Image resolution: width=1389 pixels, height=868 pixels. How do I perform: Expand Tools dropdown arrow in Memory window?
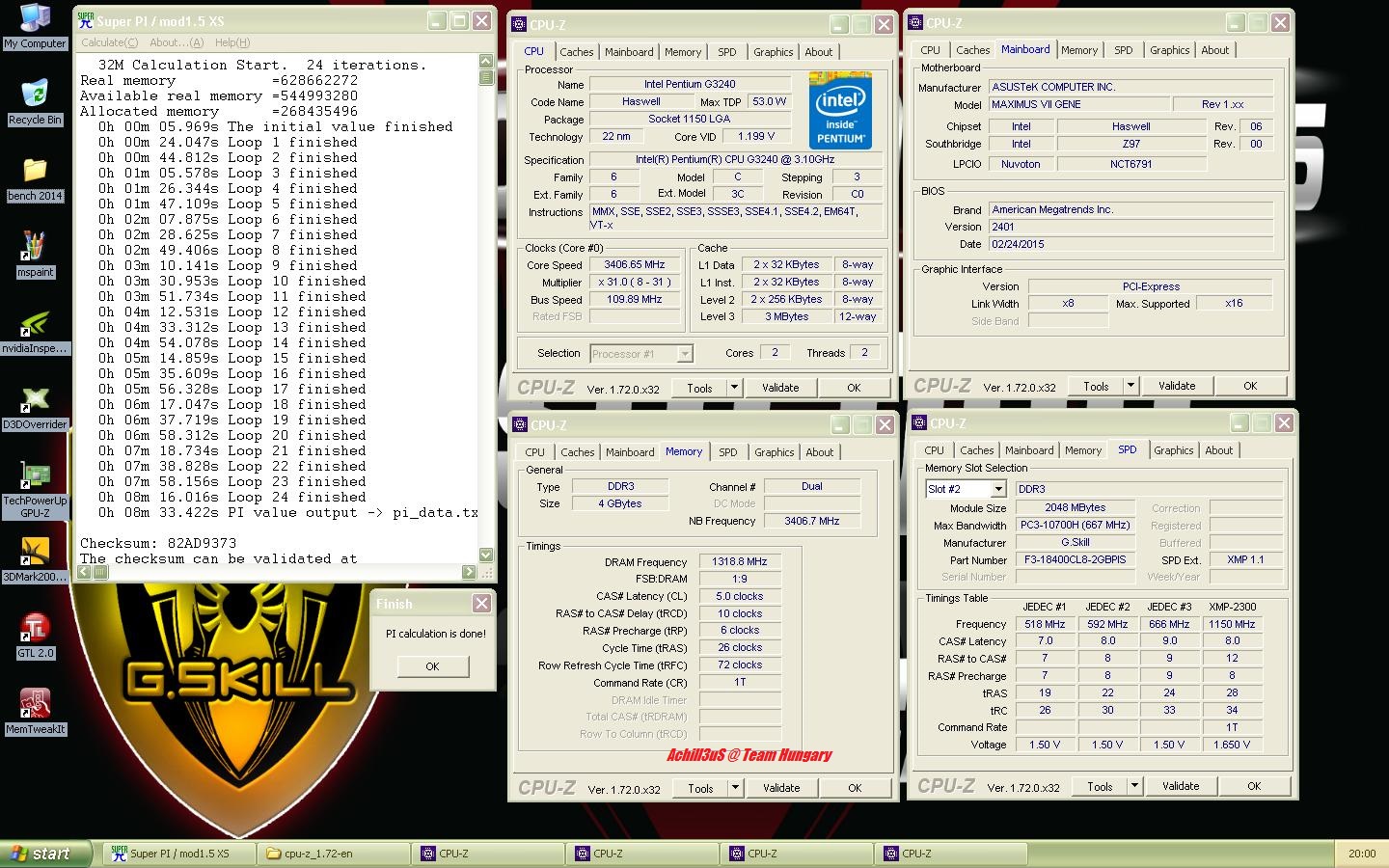click(735, 788)
